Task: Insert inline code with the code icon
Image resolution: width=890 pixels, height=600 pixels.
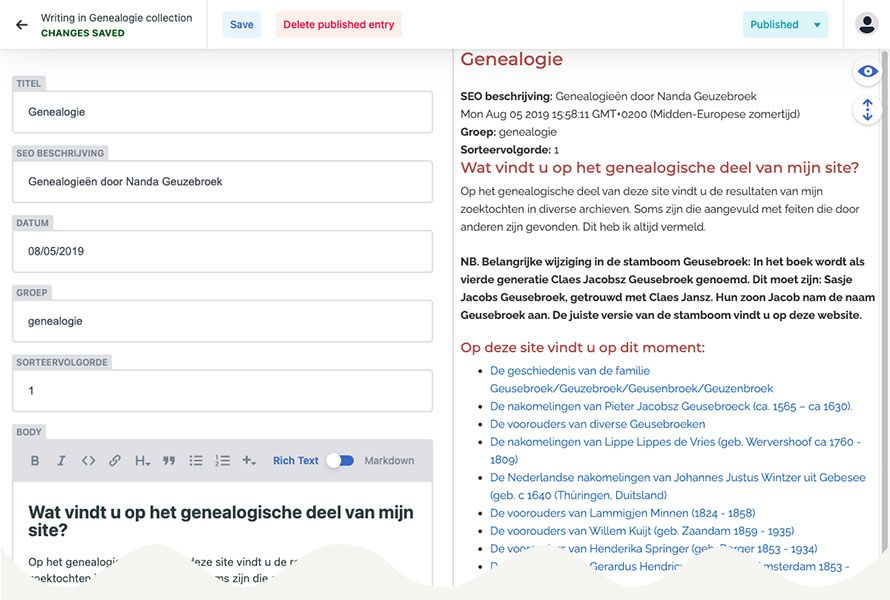Action: [88, 460]
